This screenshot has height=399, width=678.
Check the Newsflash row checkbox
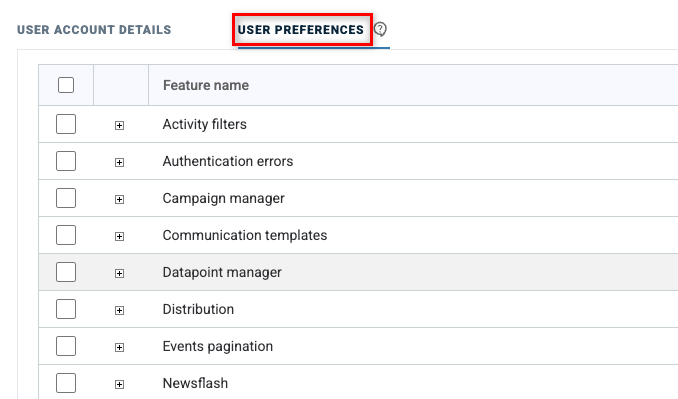(66, 383)
